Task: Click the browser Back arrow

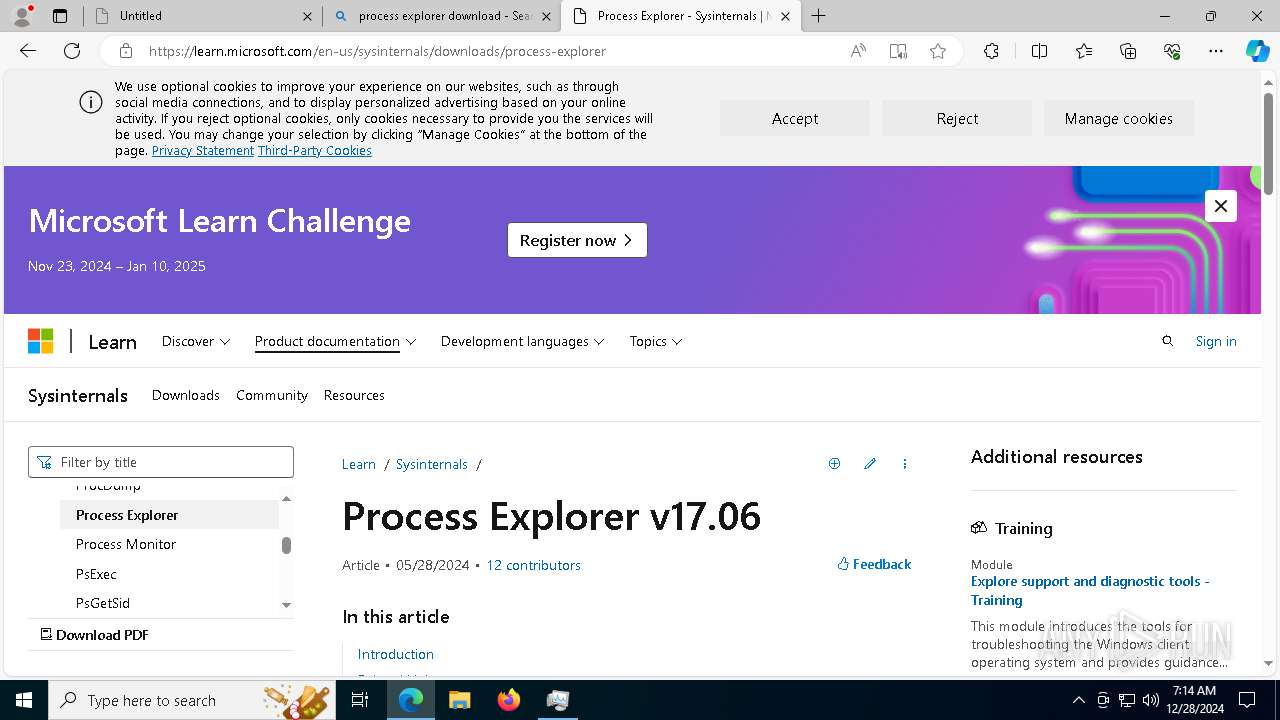Action: coord(28,51)
